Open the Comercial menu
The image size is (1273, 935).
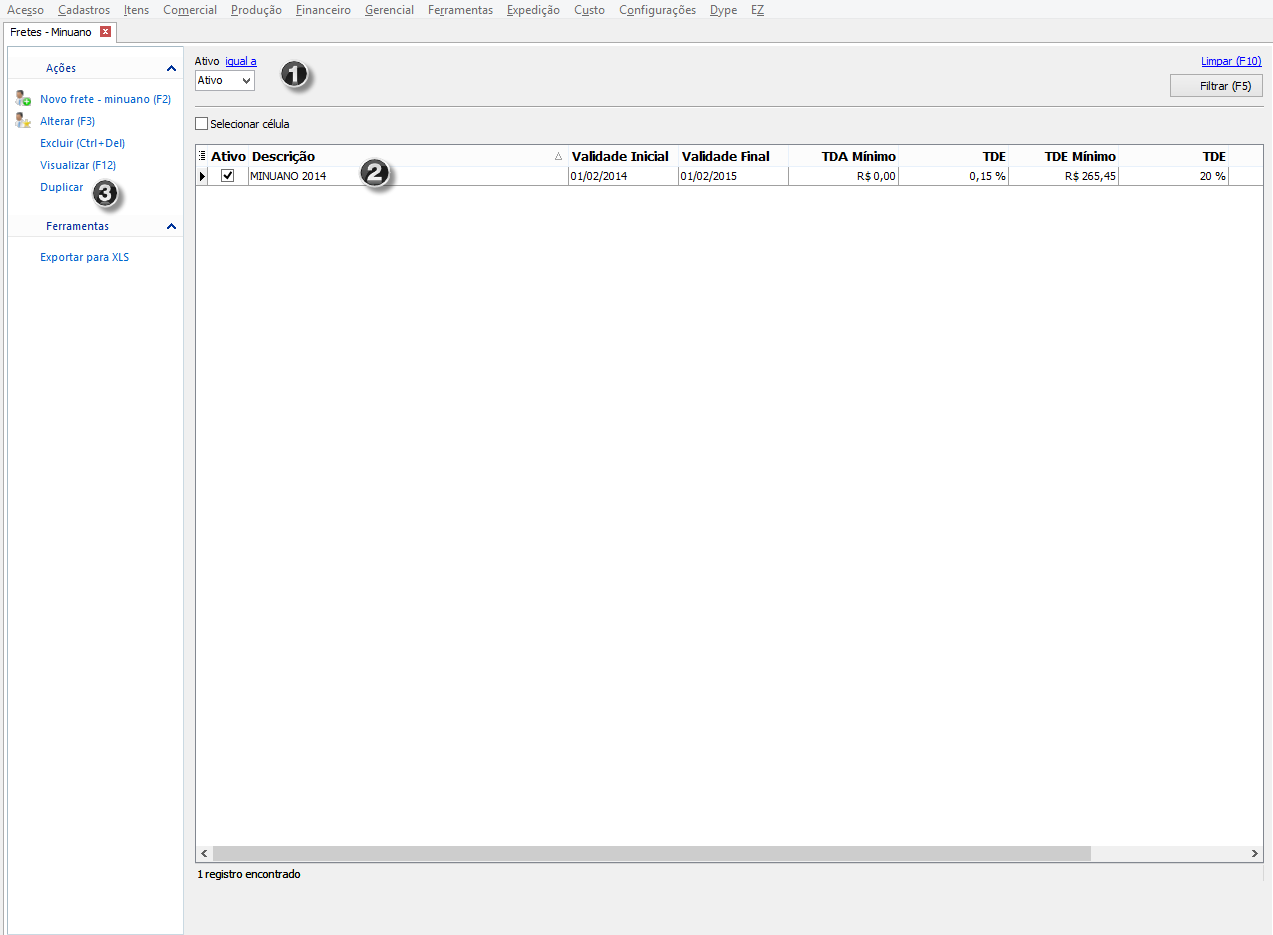(190, 10)
